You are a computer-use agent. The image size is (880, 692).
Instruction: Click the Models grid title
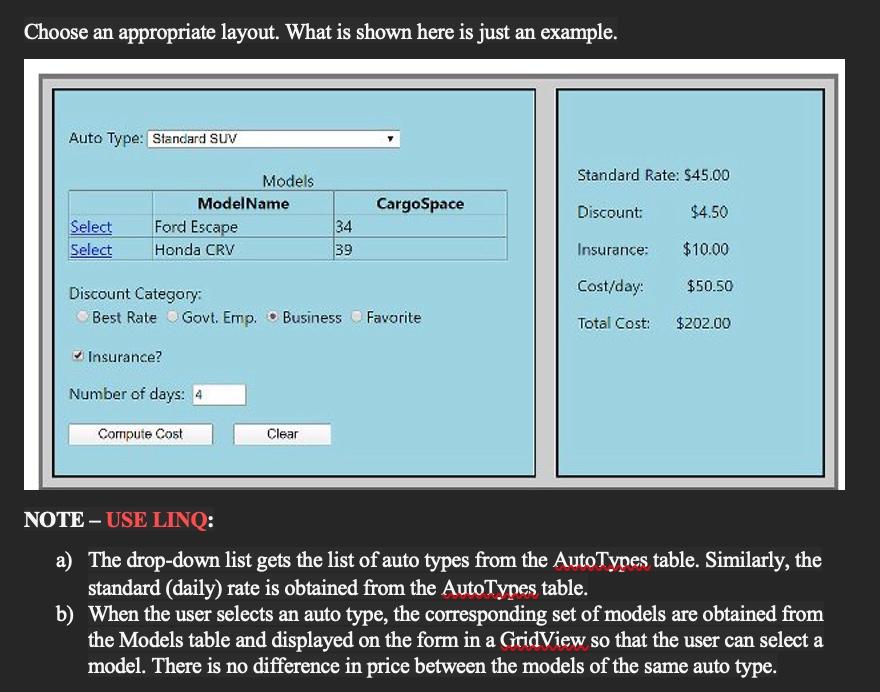click(287, 181)
